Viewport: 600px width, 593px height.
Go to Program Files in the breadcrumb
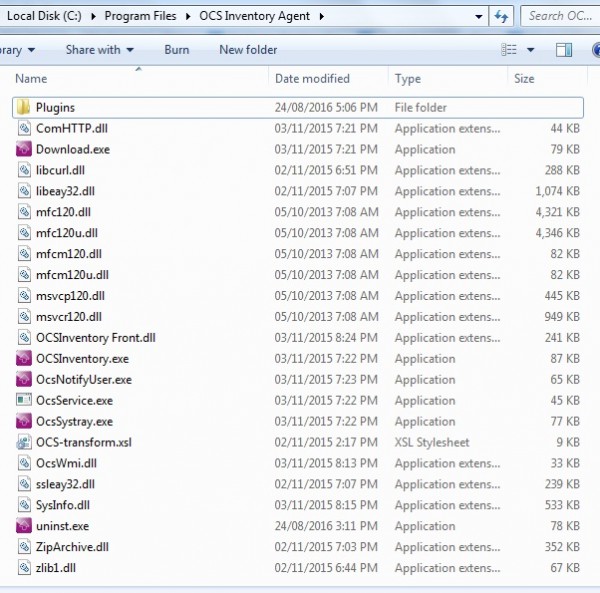pos(140,16)
